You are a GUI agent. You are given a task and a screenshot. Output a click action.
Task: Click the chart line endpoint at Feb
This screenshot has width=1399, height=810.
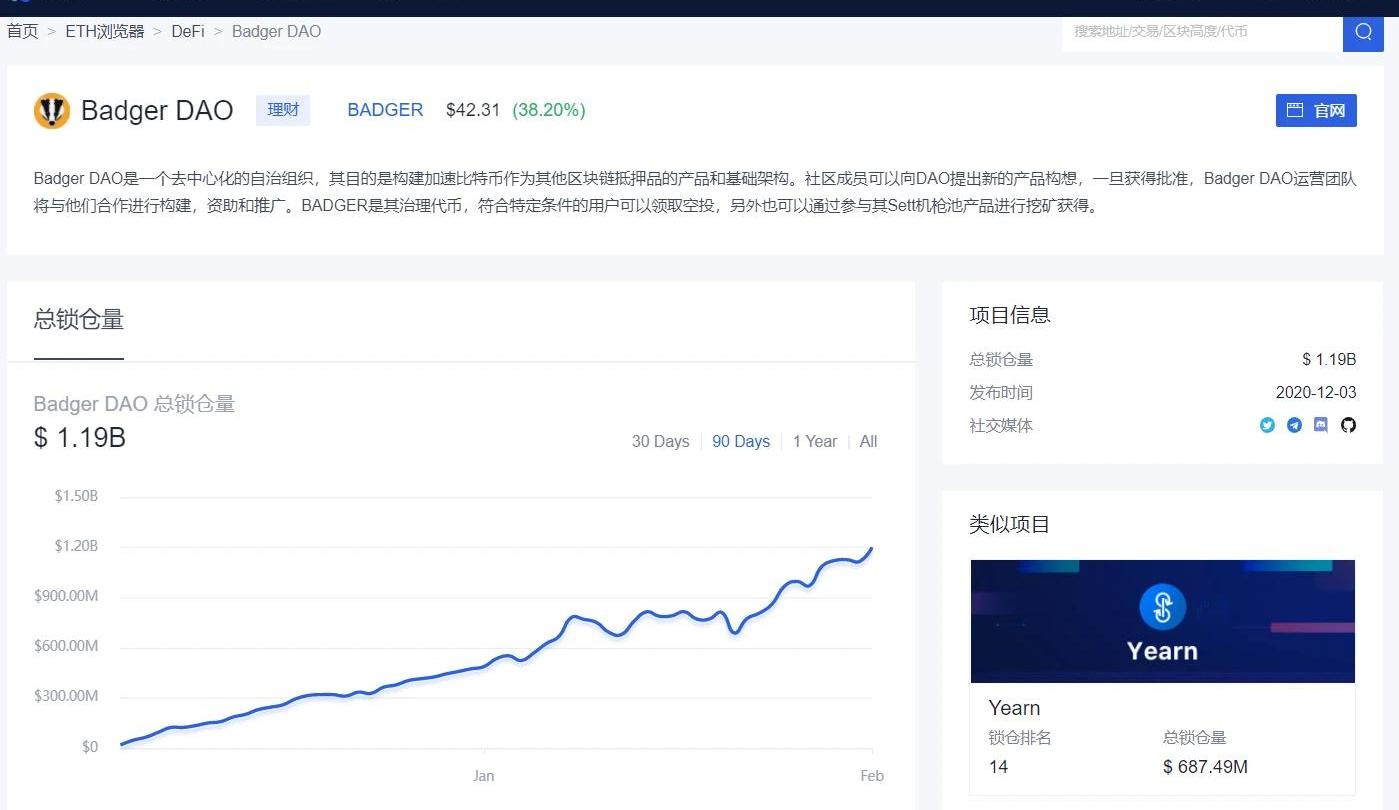click(x=872, y=548)
